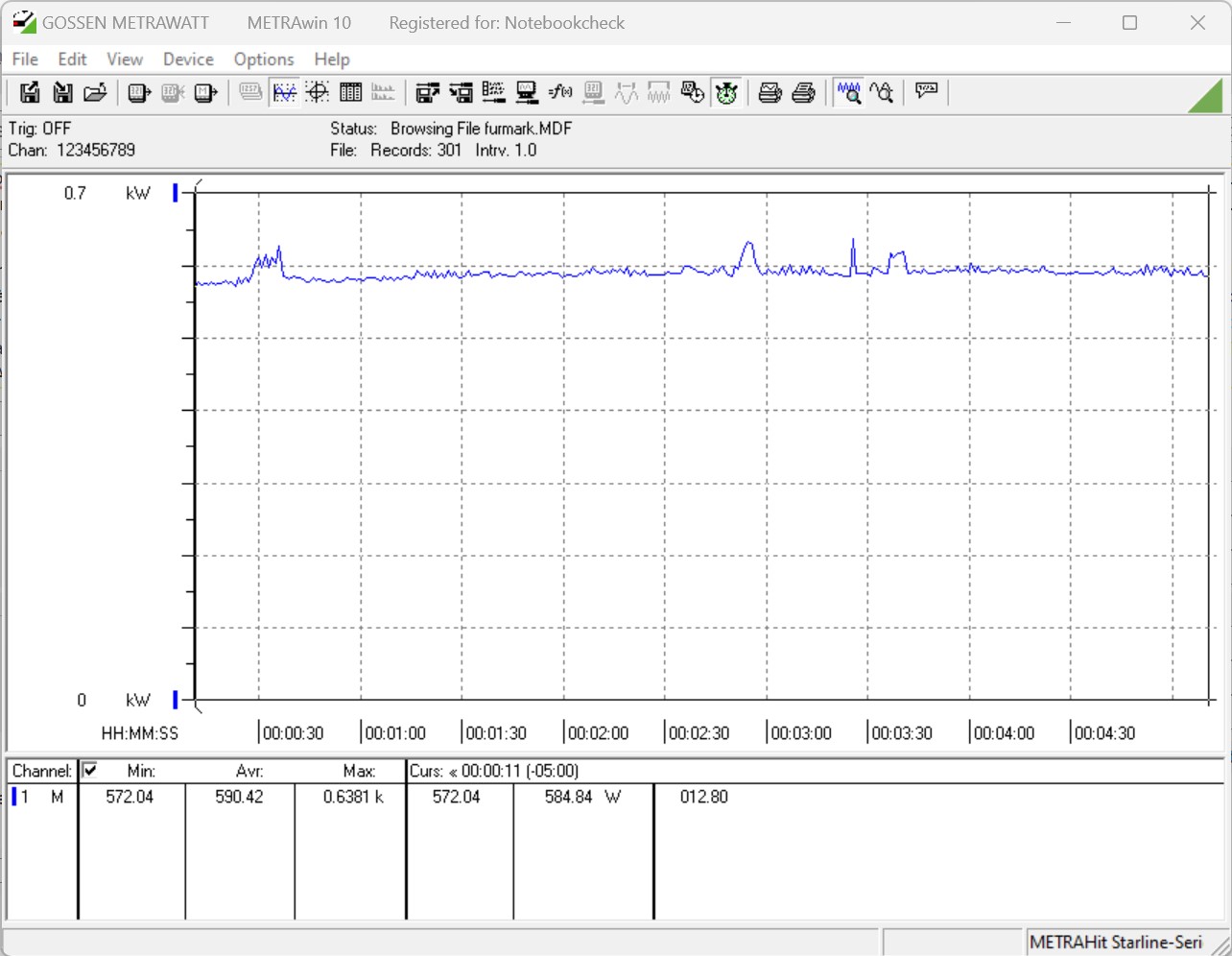The height and width of the screenshot is (956, 1232).
Task: Click the 'Chan: 123456789' text
Action: pyautogui.click(x=72, y=150)
